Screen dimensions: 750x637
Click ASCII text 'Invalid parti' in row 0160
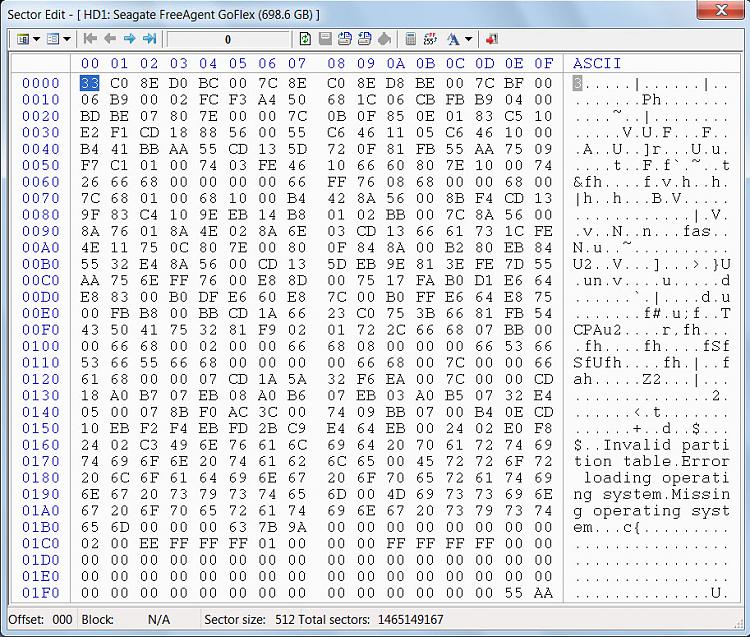click(x=666, y=445)
